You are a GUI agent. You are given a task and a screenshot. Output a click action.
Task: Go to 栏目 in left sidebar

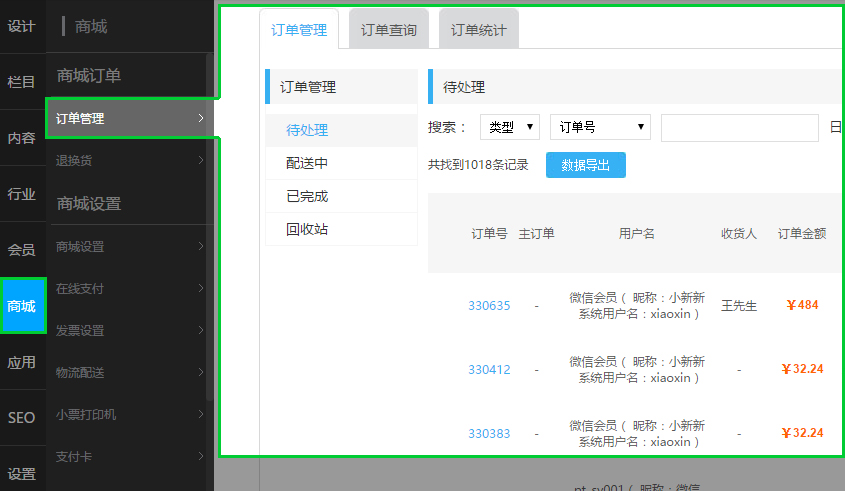click(22, 82)
